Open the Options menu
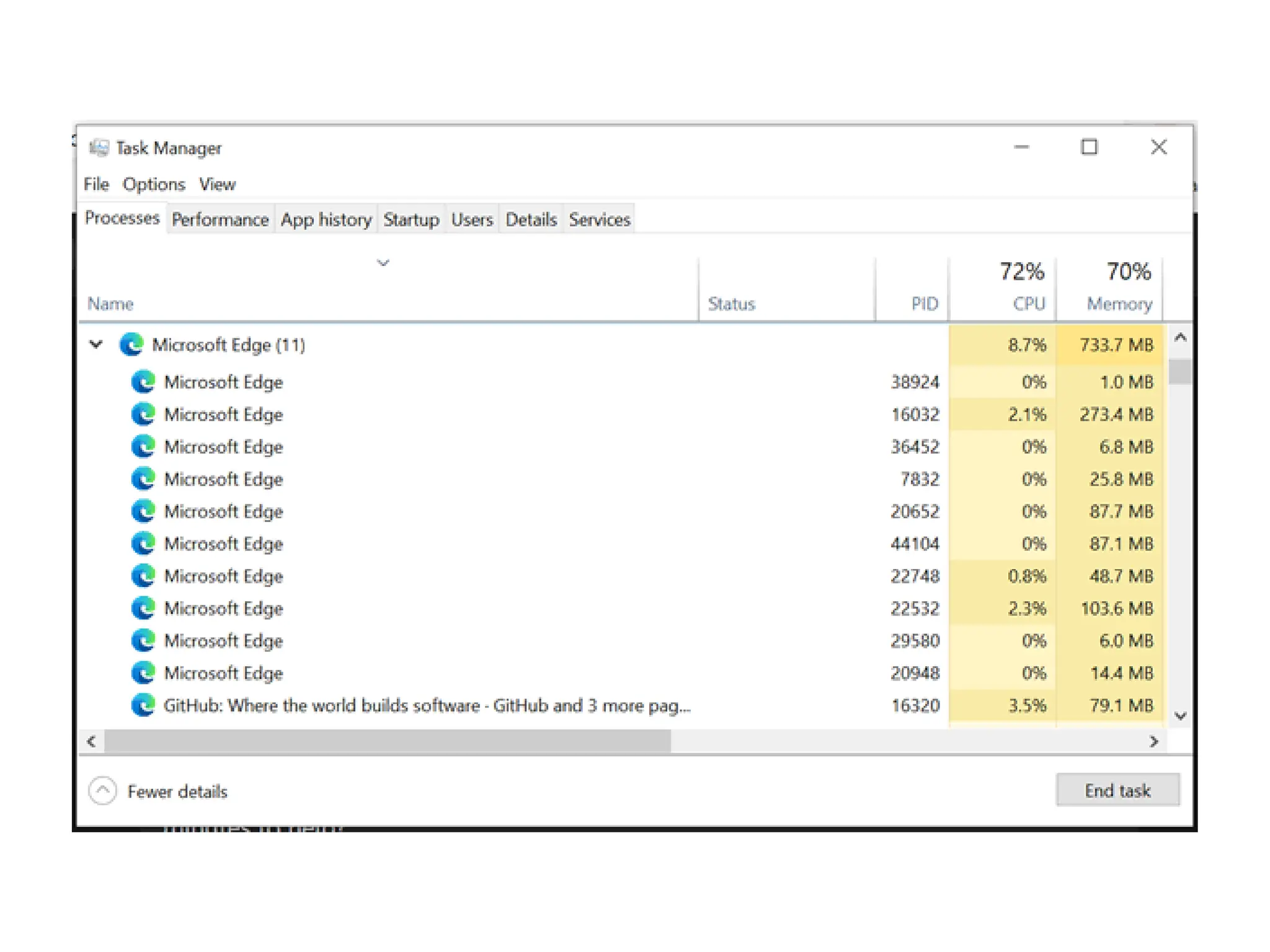1270x952 pixels. tap(153, 184)
